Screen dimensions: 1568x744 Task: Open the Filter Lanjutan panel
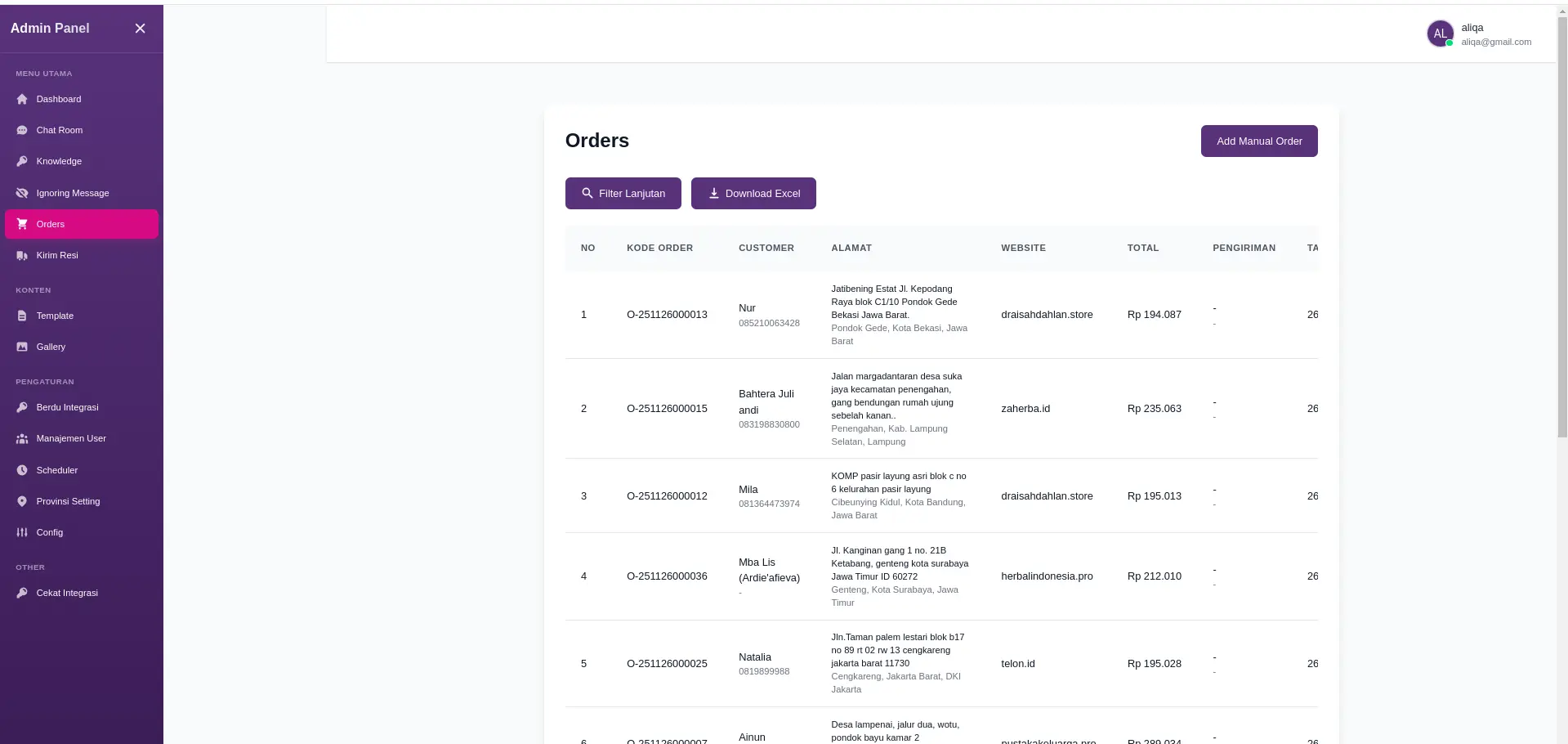coord(623,193)
